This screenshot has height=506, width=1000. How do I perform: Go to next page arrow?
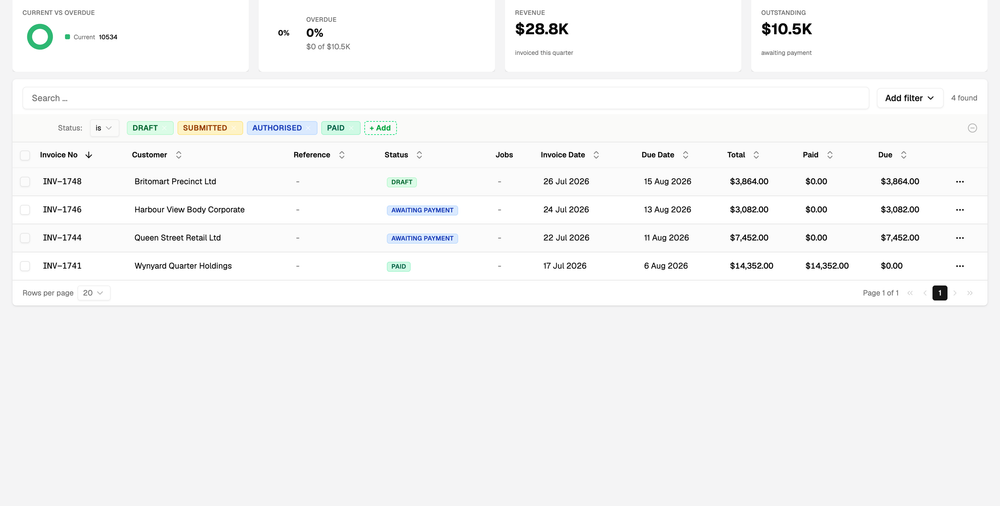coord(955,293)
